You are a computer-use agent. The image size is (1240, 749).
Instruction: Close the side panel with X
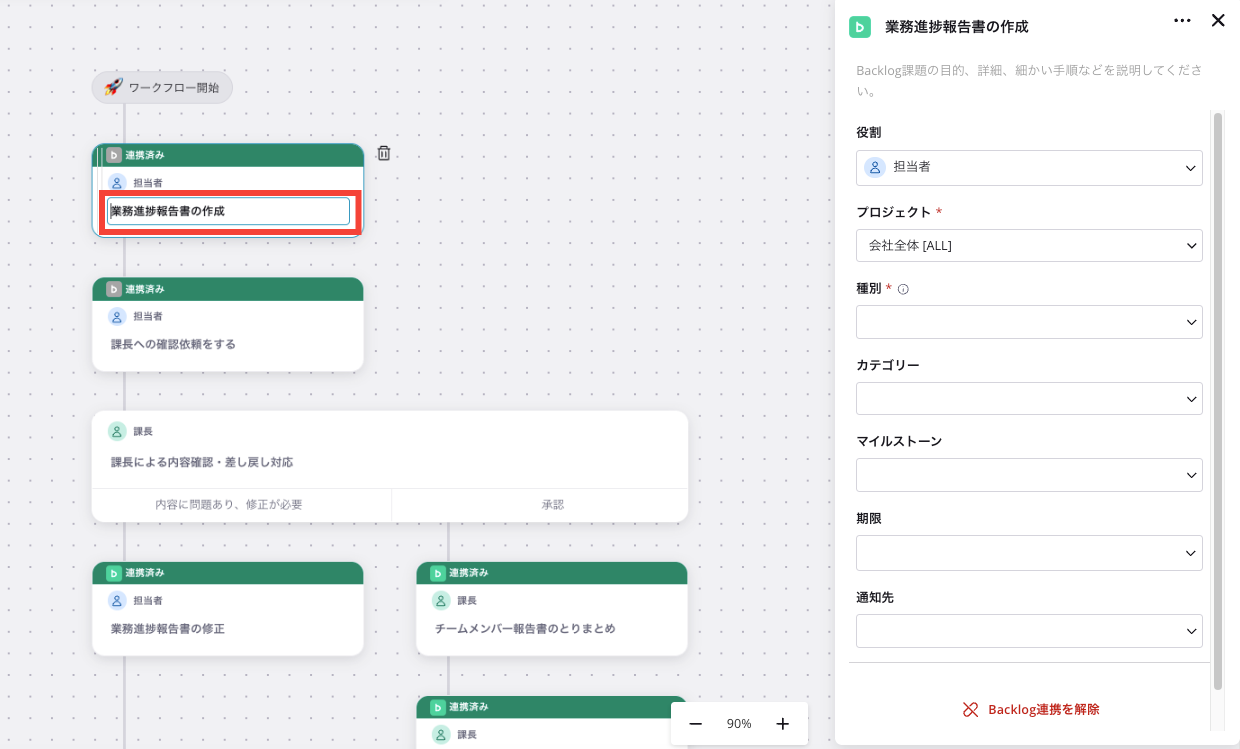(1218, 20)
